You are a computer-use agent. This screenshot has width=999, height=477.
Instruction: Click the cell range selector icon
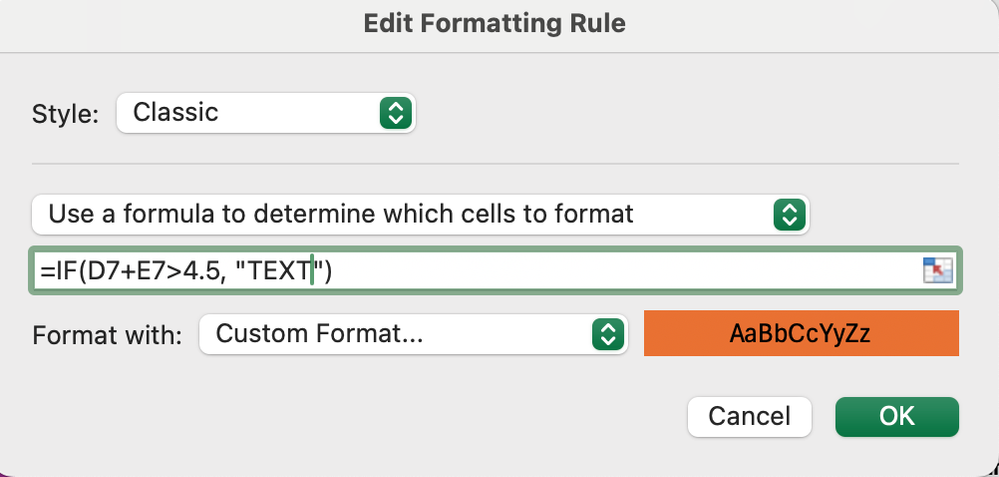tap(938, 270)
